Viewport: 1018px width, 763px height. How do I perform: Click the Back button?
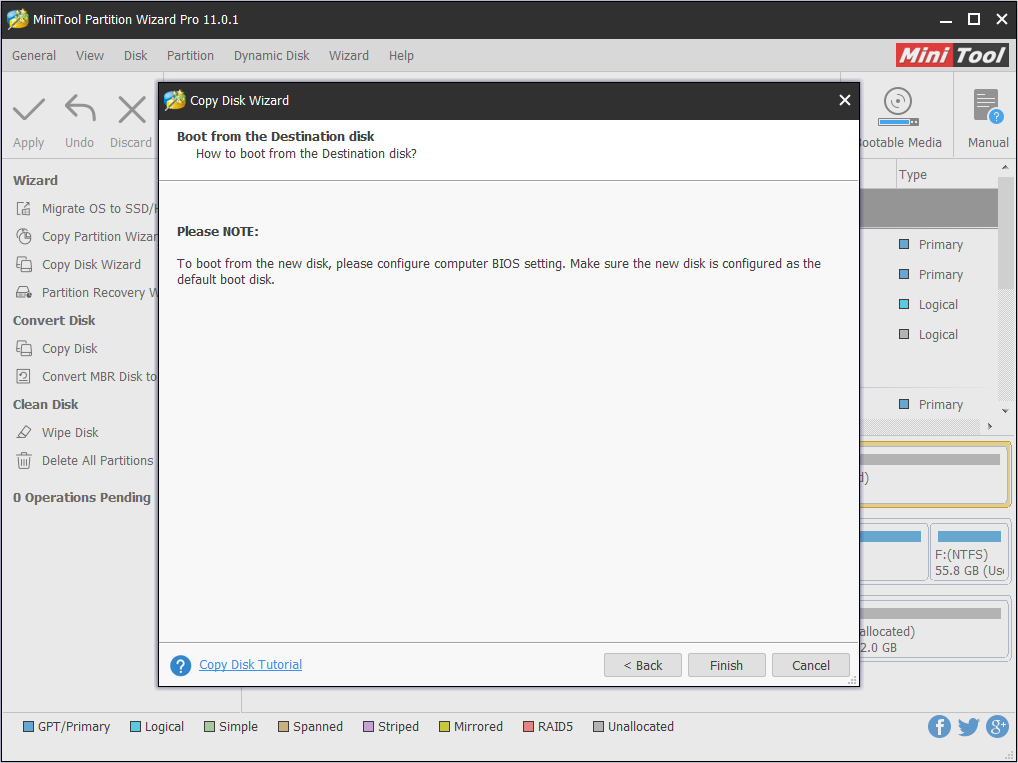643,665
